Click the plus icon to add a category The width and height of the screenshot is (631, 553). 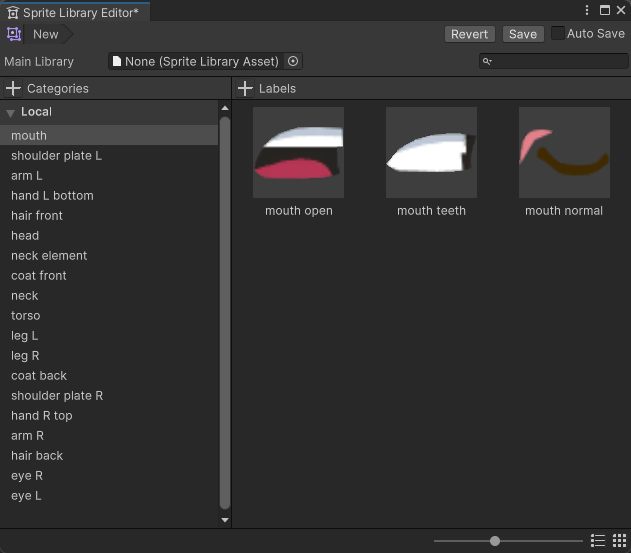tap(13, 89)
